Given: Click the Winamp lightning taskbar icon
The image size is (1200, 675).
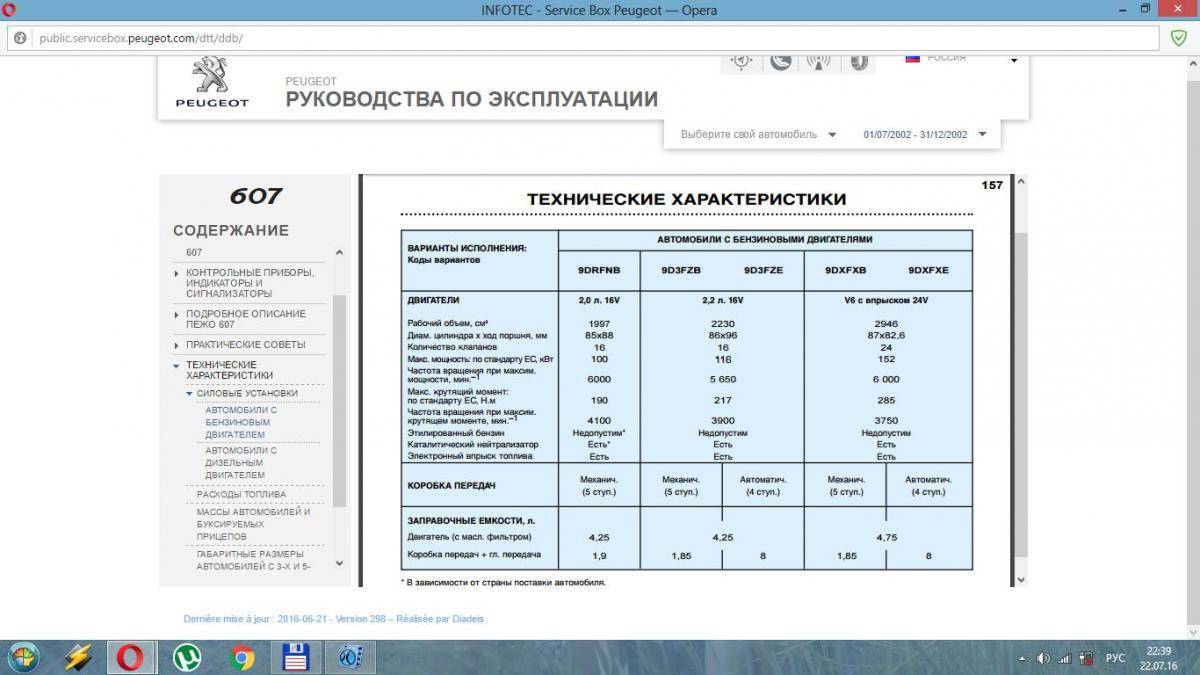Looking at the screenshot, I should [x=78, y=657].
